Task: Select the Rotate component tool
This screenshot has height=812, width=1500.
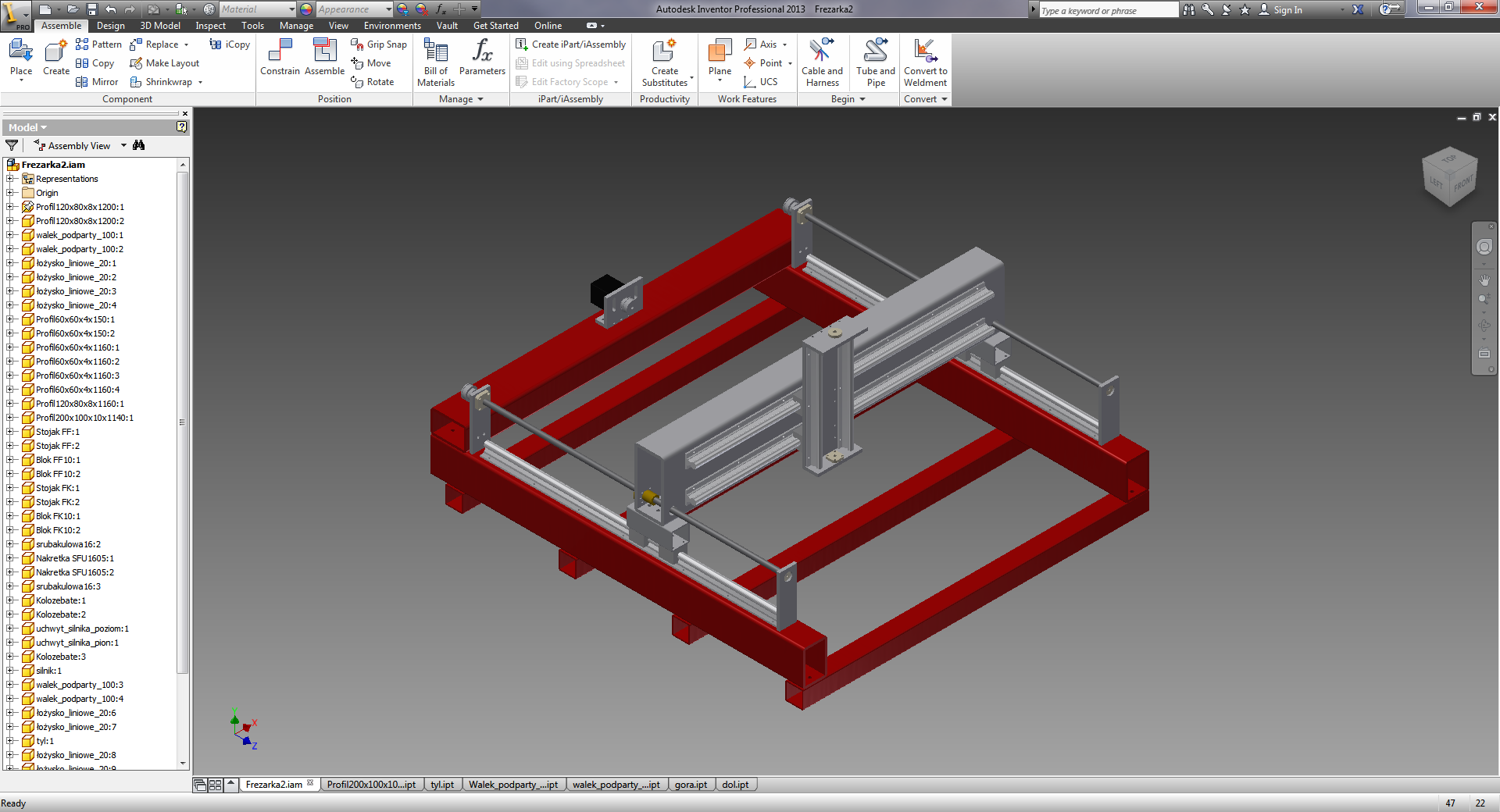Action: click(373, 82)
